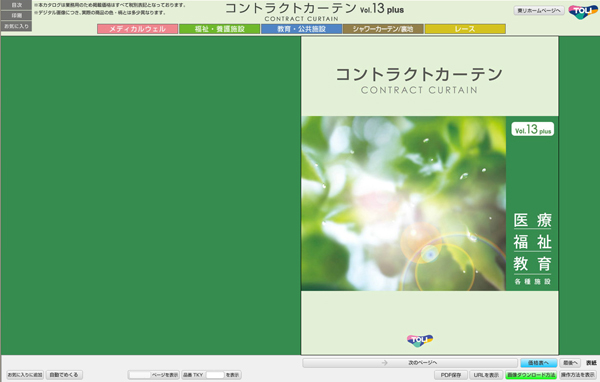Open 画像ダウンロード方法 green button
Screen dimensions: 600x382
pyautogui.click(x=531, y=375)
